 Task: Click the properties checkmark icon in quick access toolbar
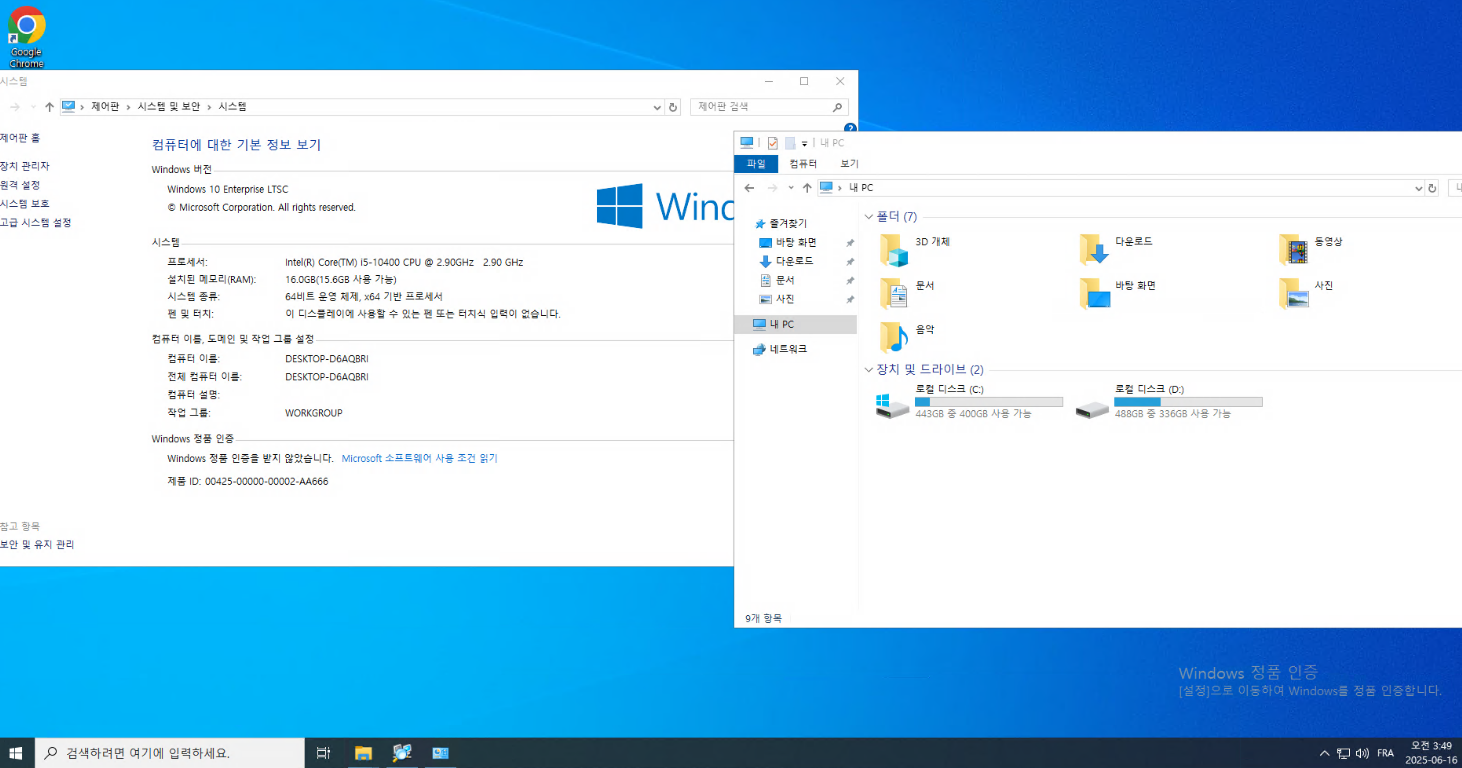click(772, 143)
